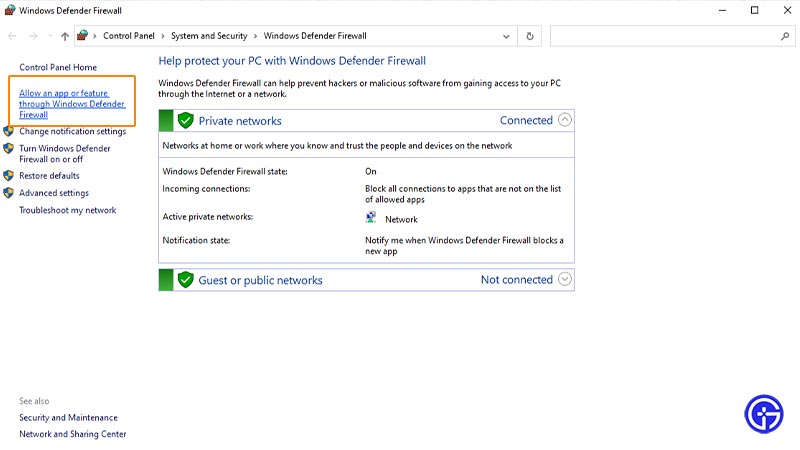Click shield icon beside Advanced settings
Image resolution: width=800 pixels, height=450 pixels.
pos(8,193)
